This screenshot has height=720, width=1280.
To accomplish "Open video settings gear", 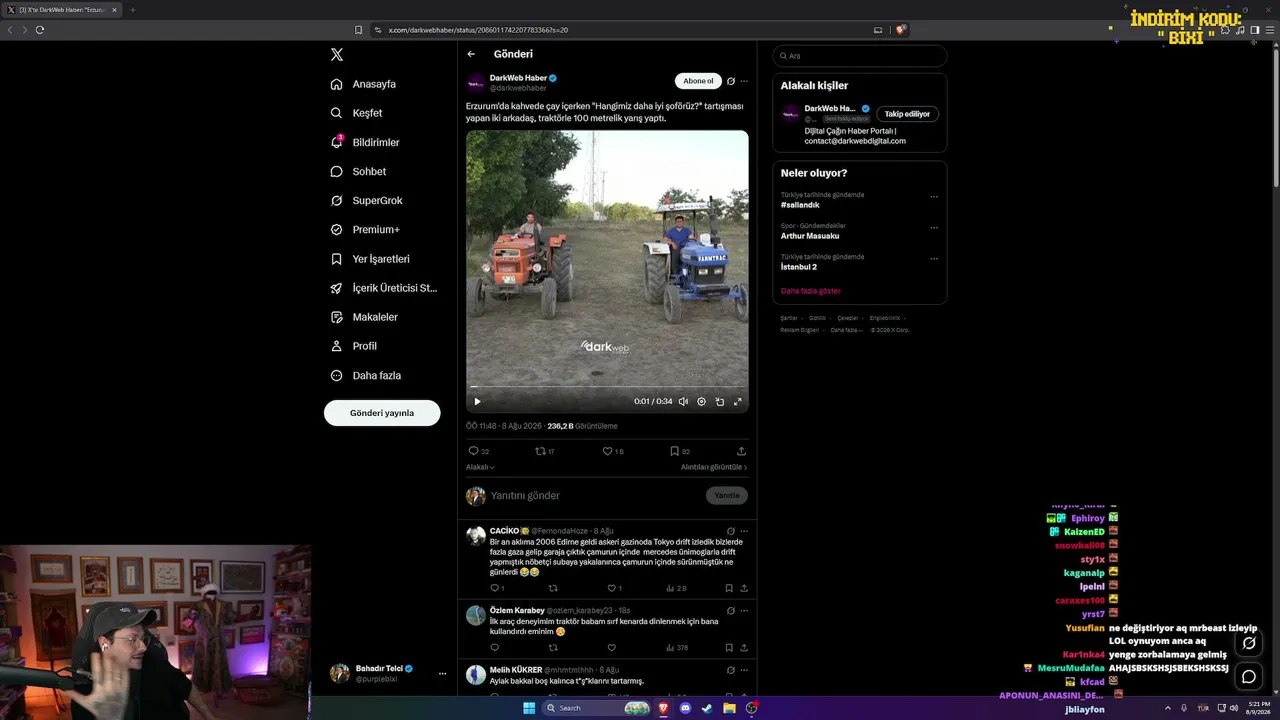I will click(x=701, y=401).
